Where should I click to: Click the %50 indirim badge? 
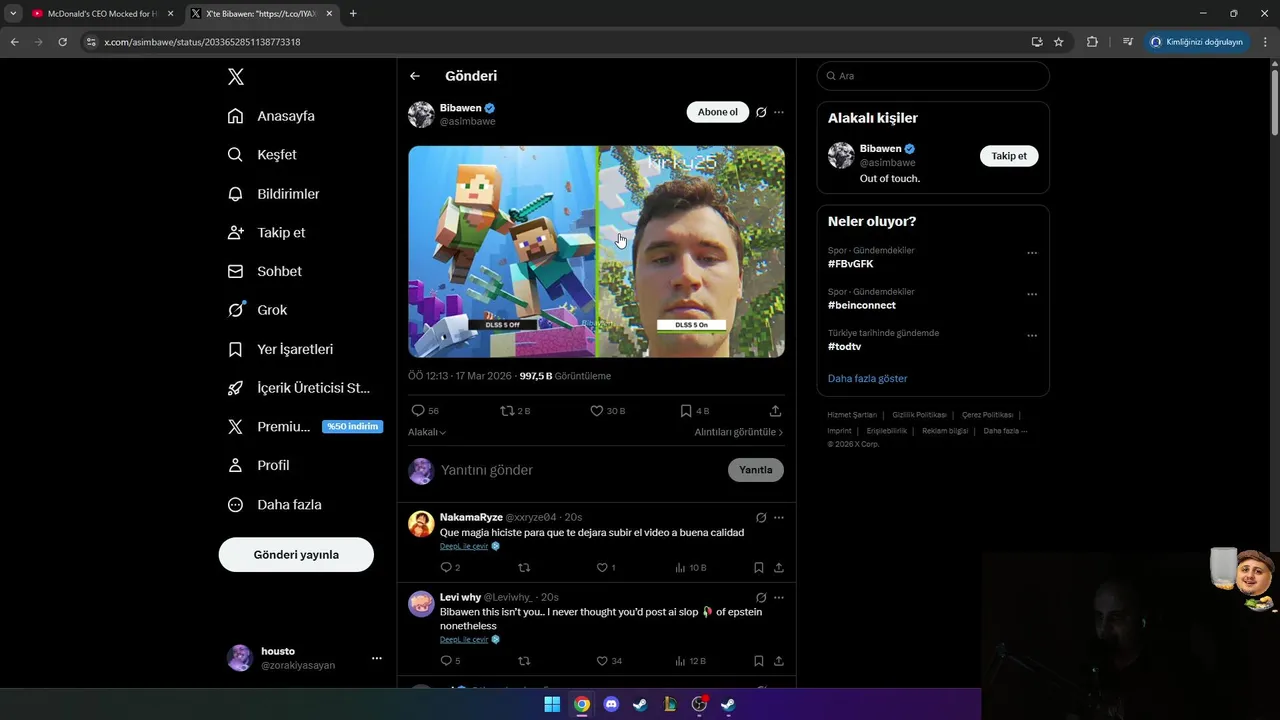click(x=352, y=427)
